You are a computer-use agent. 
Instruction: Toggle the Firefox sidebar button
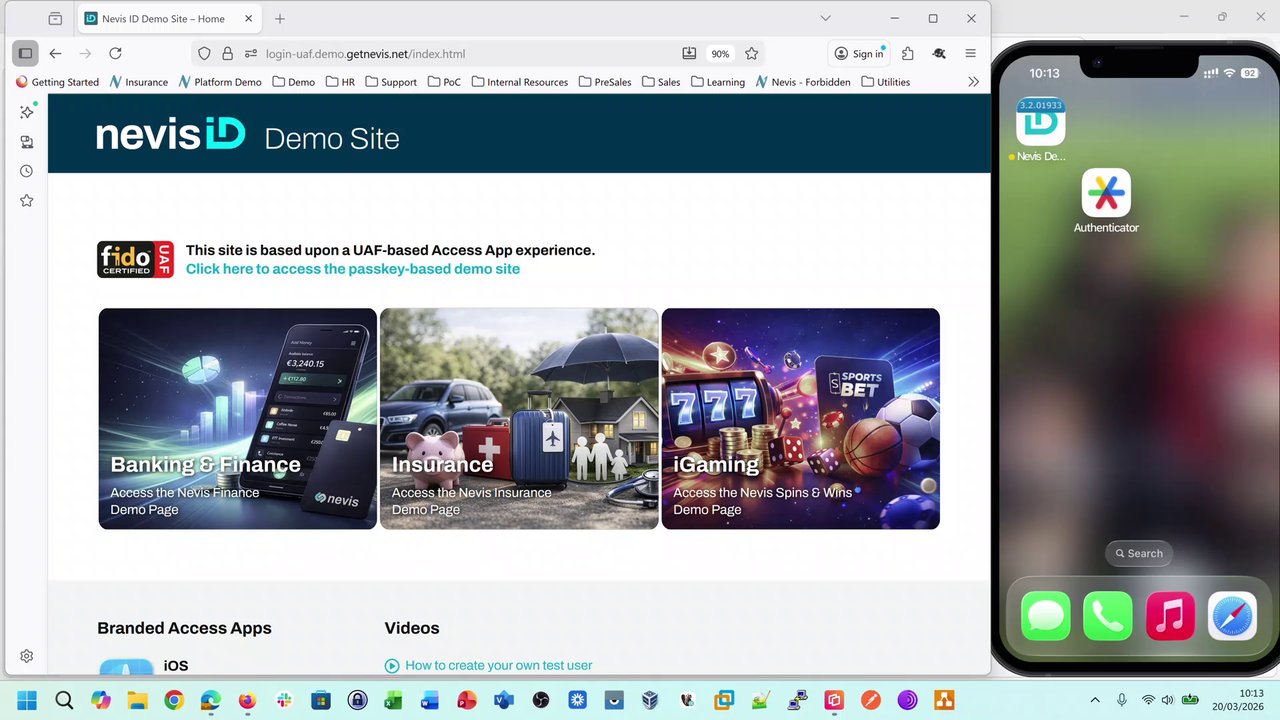click(25, 54)
